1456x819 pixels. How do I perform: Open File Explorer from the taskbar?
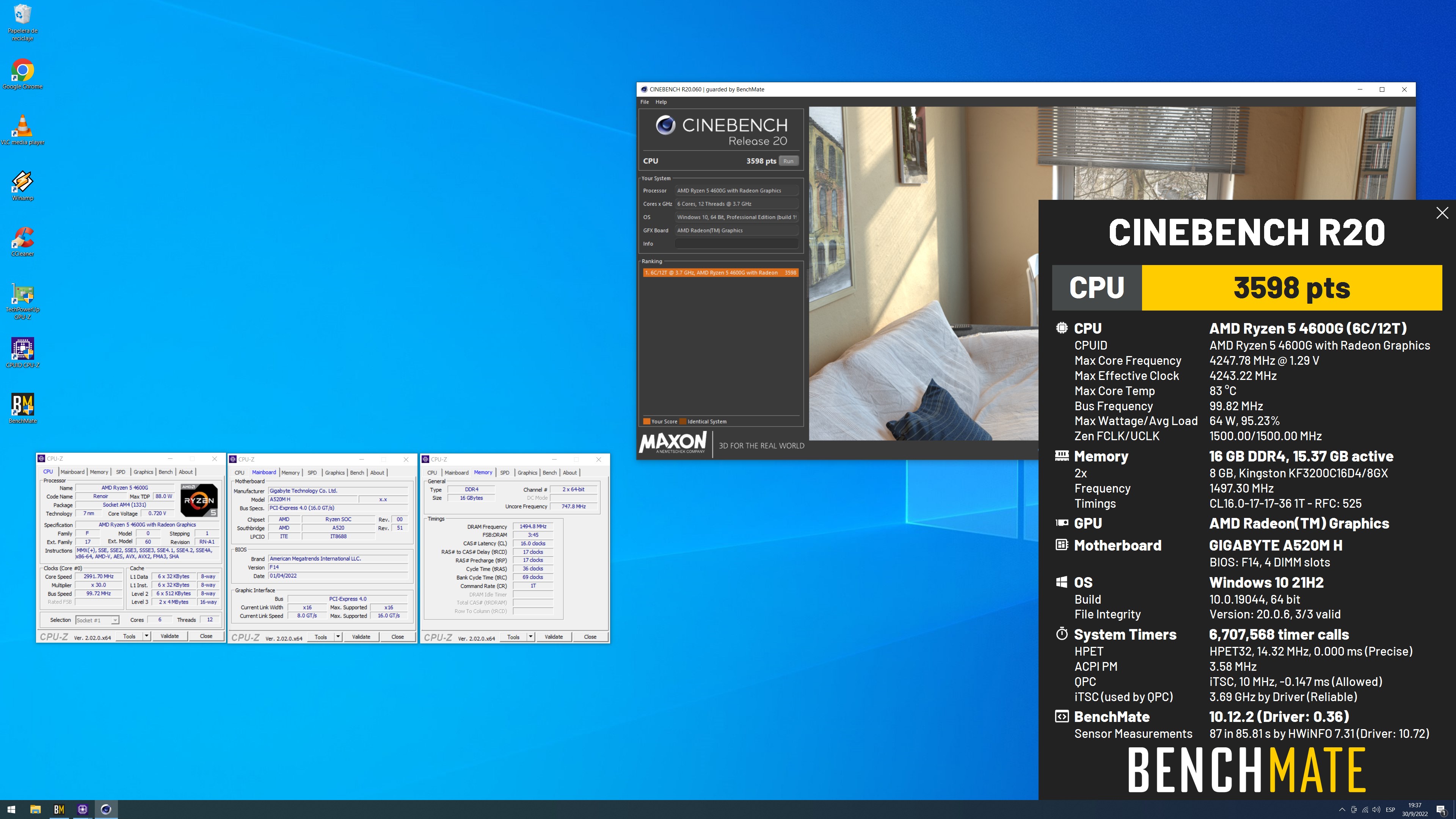35,810
